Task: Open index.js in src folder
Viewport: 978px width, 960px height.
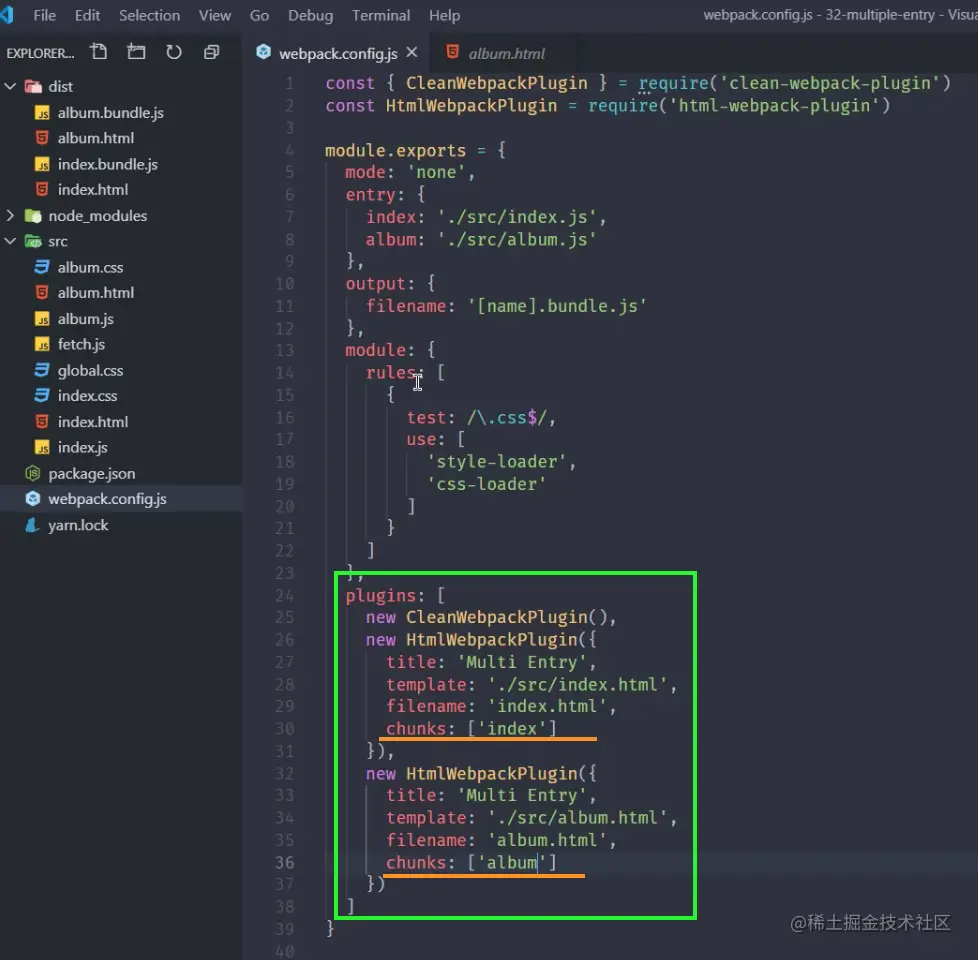Action: 82,448
